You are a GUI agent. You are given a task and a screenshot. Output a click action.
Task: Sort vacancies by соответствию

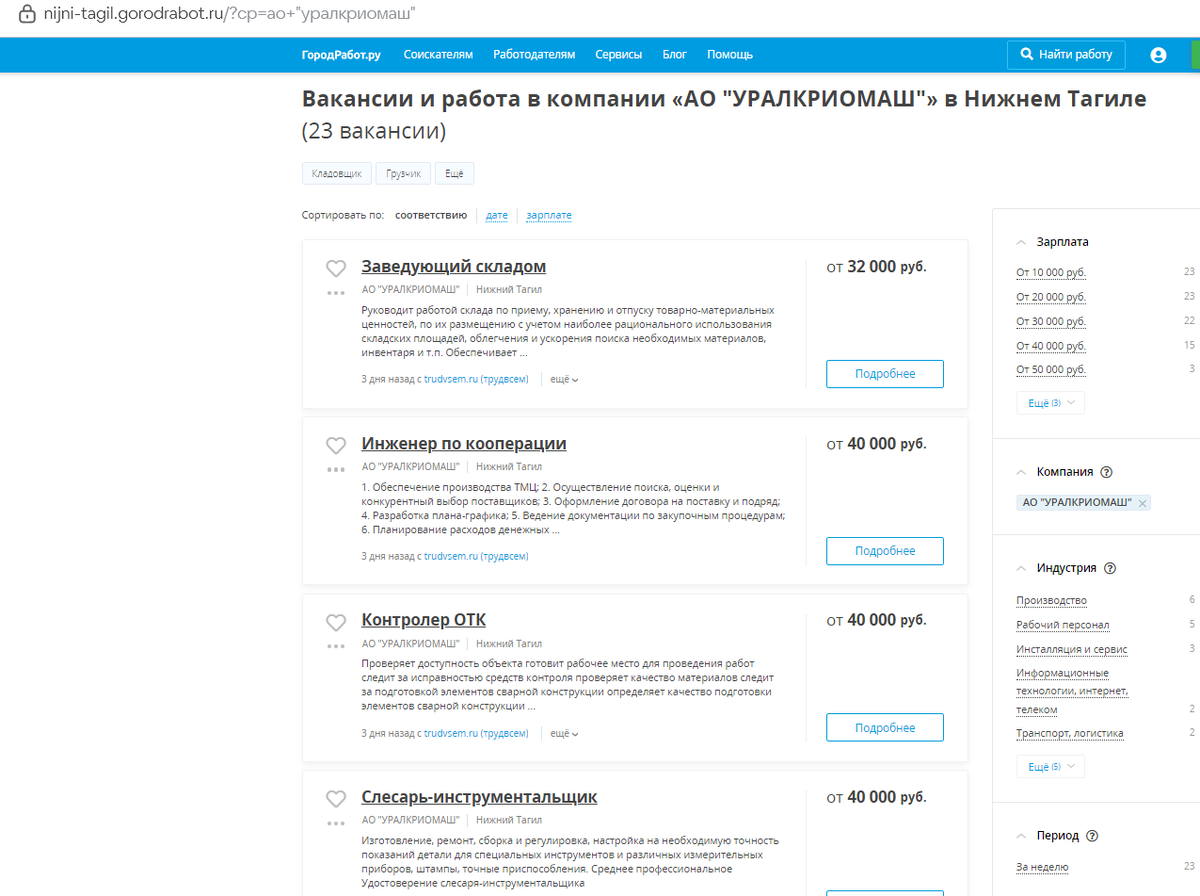tap(431, 215)
